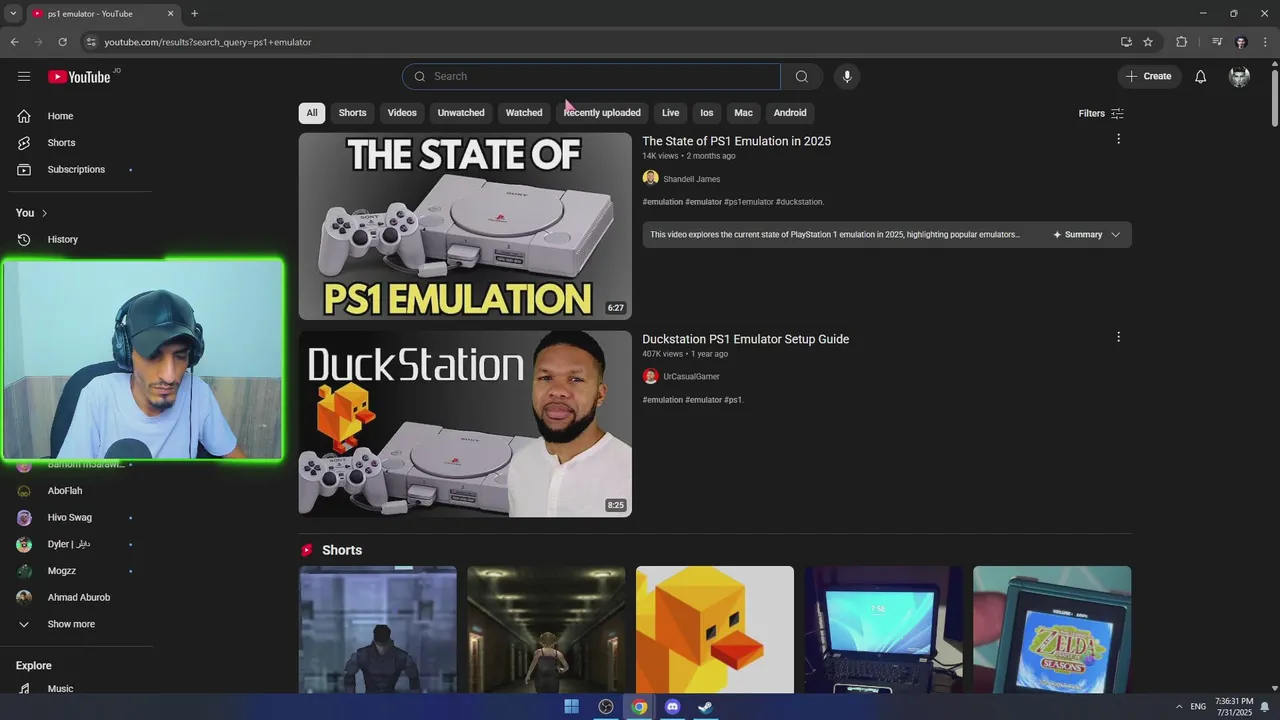Open Discord from the taskbar
Image resolution: width=1280 pixels, height=720 pixels.
(x=672, y=707)
